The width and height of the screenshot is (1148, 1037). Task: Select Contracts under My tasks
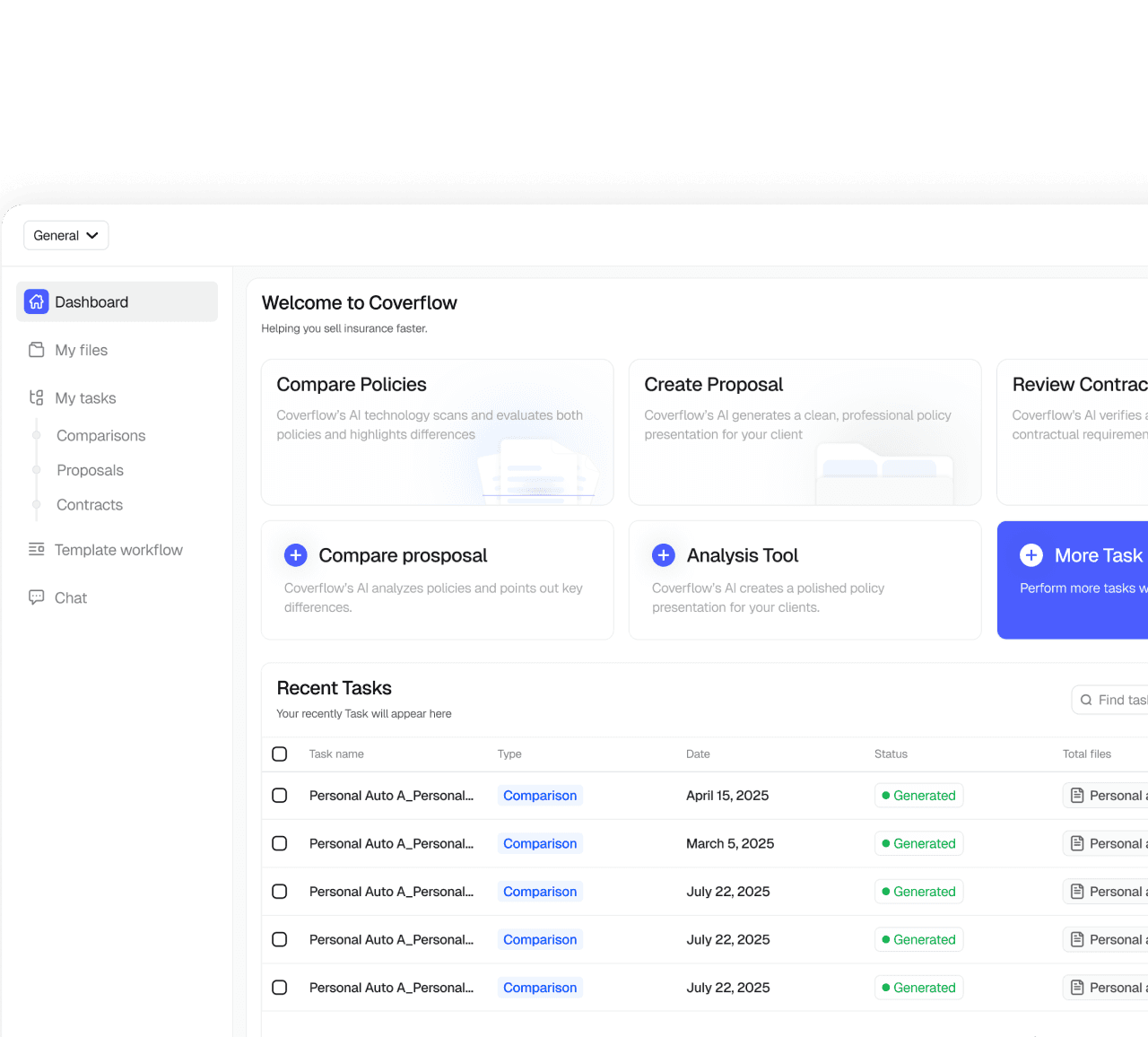click(x=90, y=505)
